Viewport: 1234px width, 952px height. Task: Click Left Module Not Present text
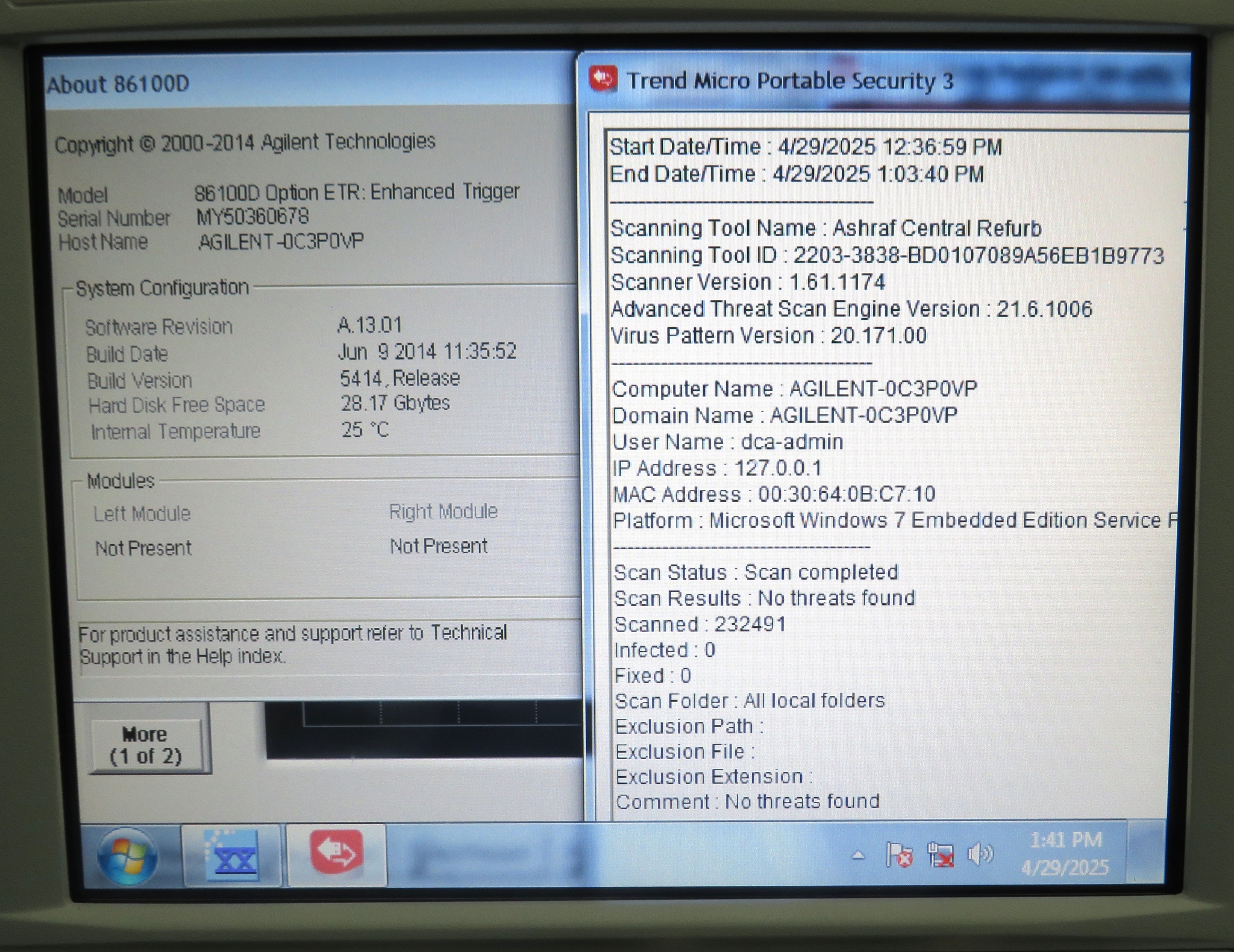143,548
